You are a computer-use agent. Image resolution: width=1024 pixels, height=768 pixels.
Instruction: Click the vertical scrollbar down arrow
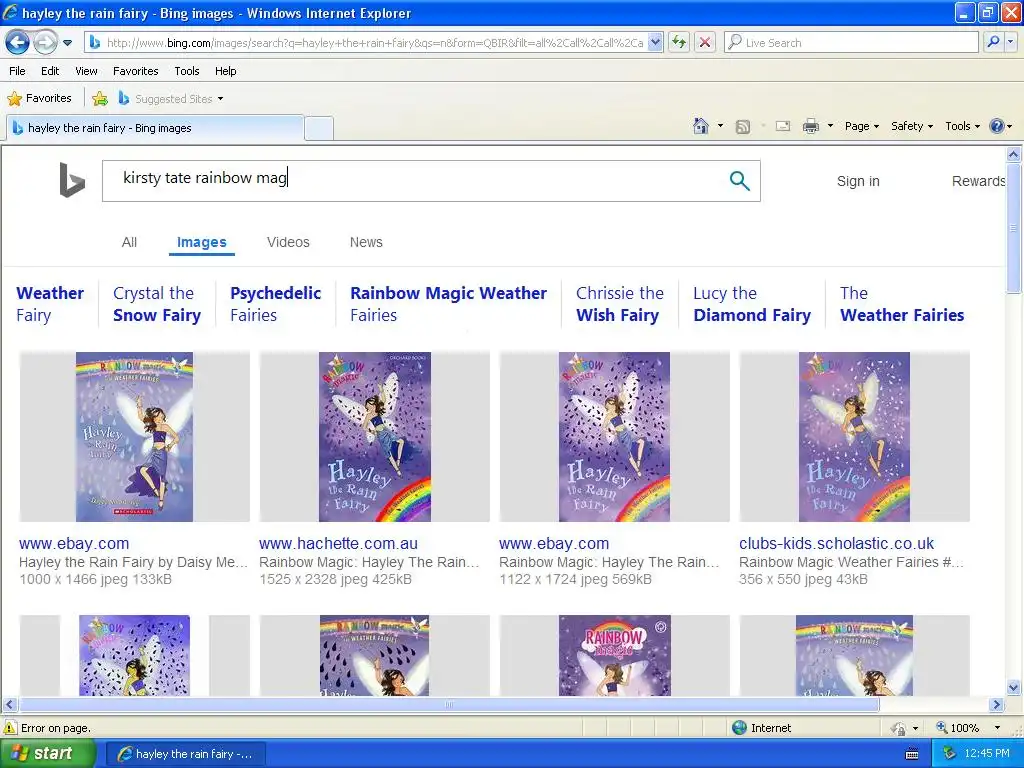pyautogui.click(x=1013, y=687)
